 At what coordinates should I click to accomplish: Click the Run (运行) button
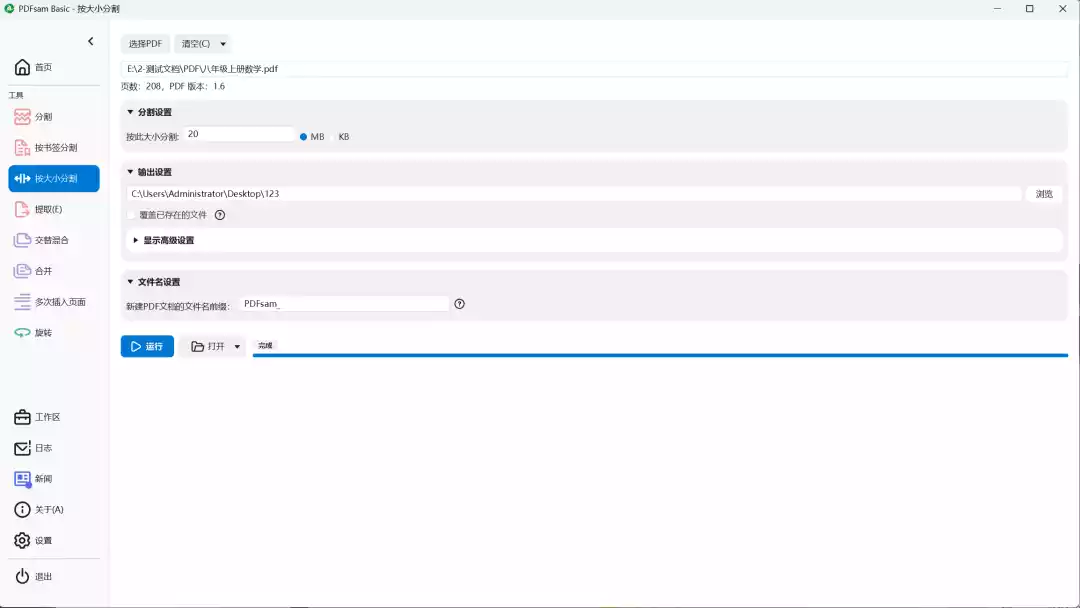[x=147, y=346]
